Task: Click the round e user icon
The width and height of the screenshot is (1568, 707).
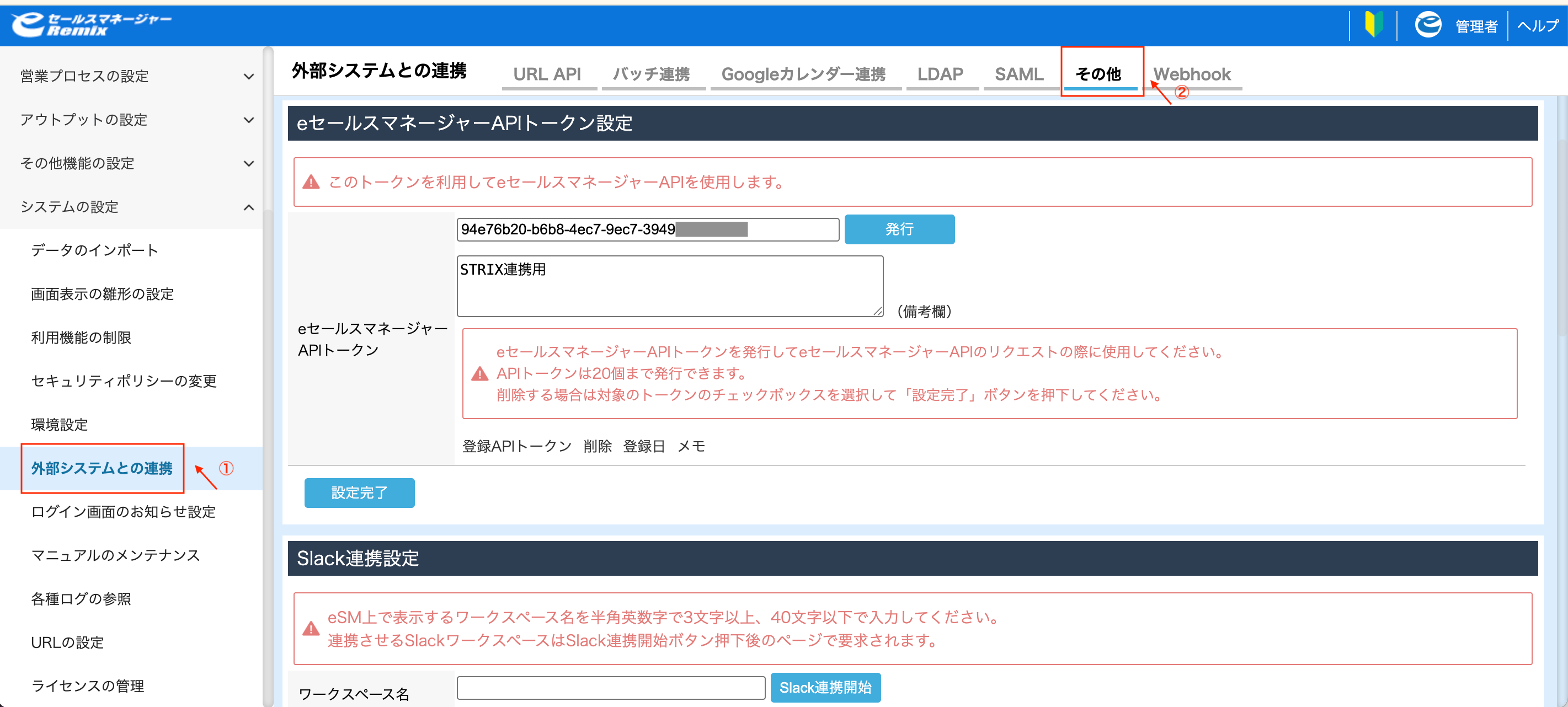Action: click(x=1428, y=25)
